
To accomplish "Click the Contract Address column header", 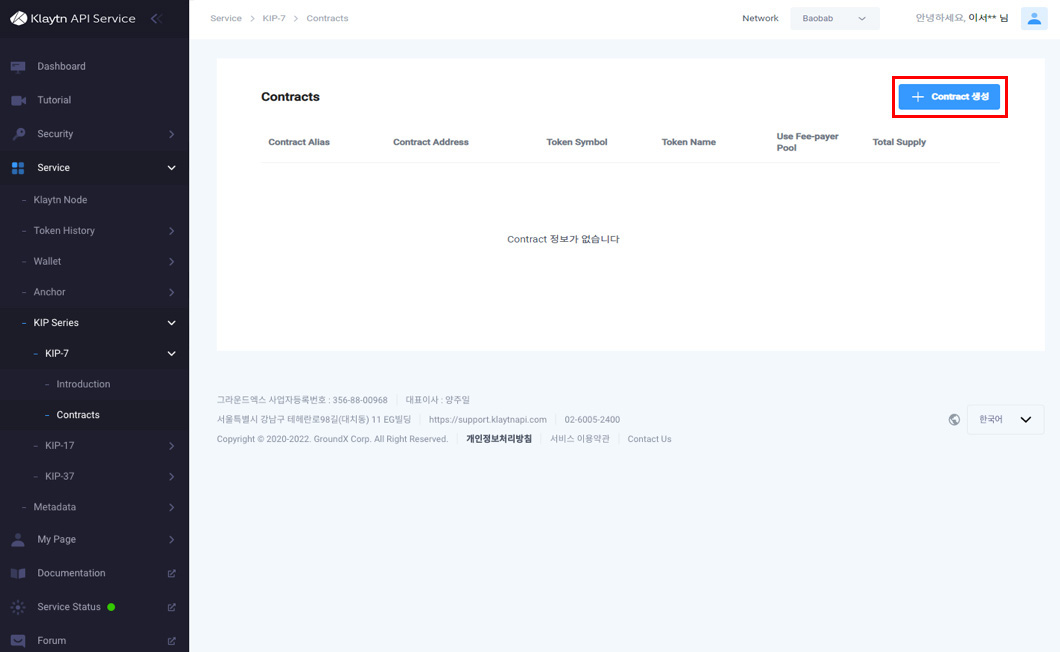I will tap(431, 142).
